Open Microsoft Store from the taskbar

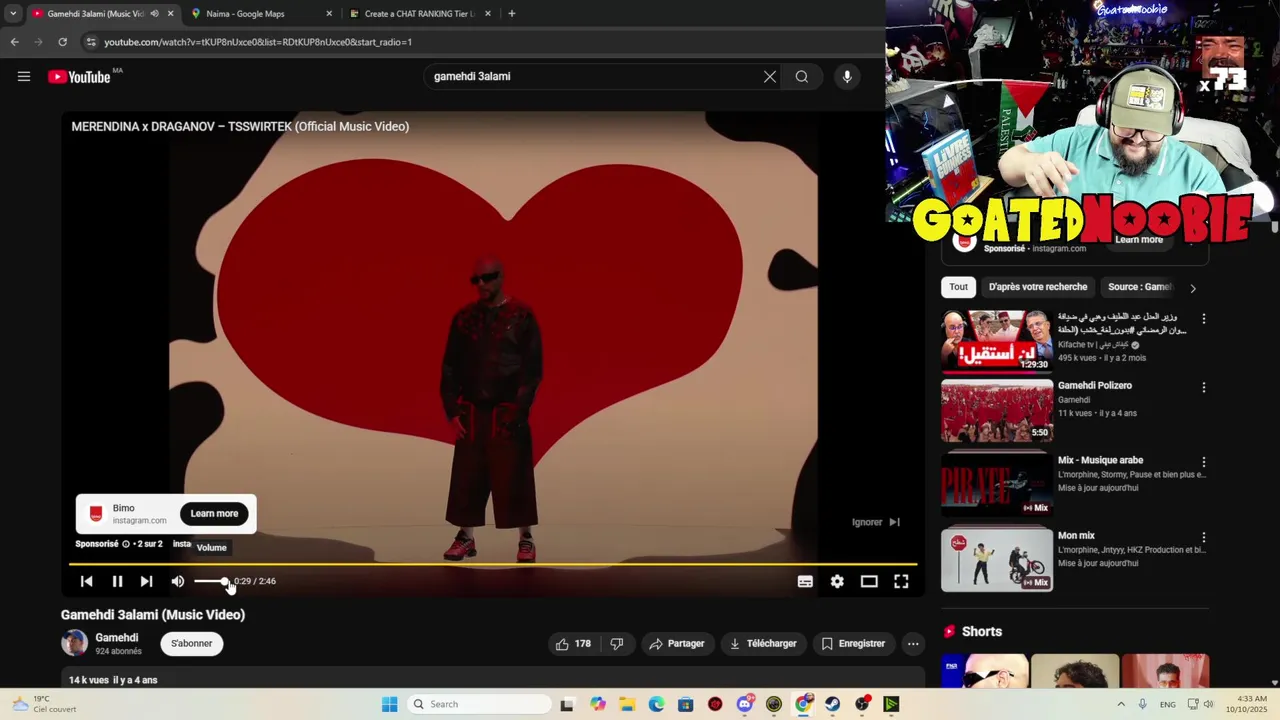[x=685, y=704]
